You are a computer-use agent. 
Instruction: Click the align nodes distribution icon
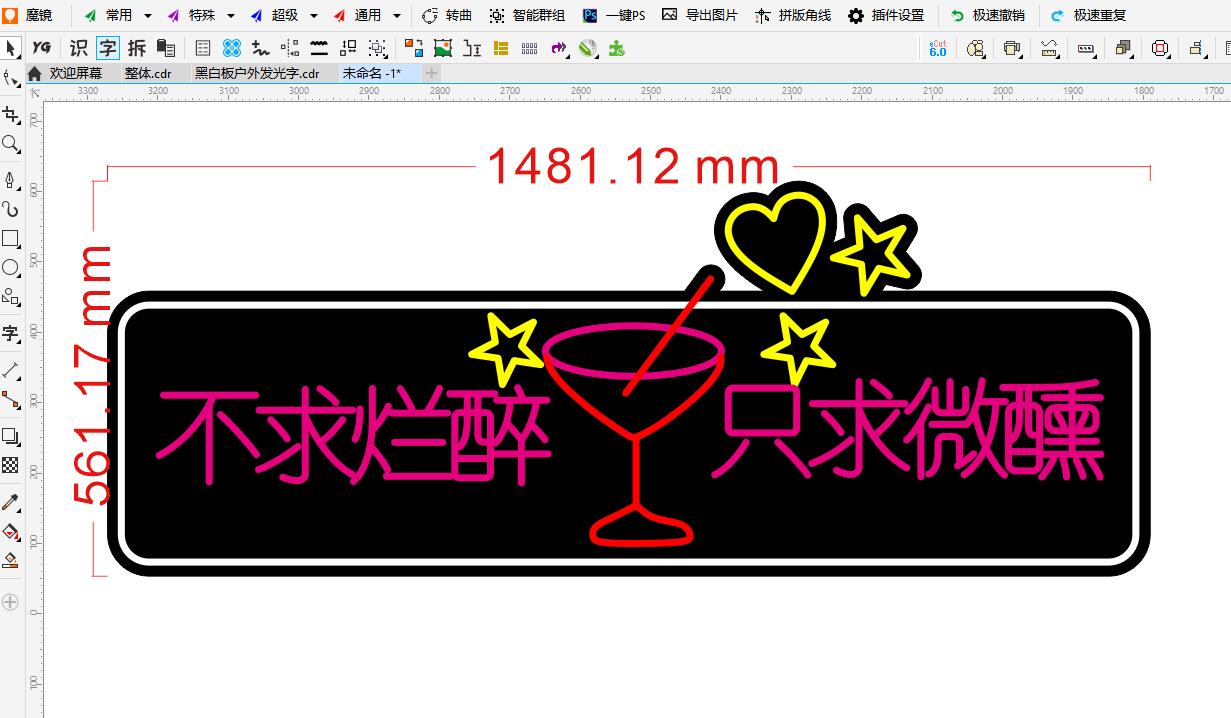(x=290, y=47)
